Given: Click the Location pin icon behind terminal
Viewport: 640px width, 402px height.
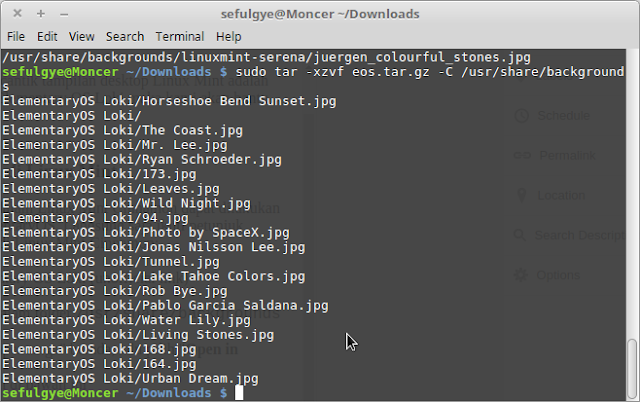Looking at the screenshot, I should [x=521, y=195].
